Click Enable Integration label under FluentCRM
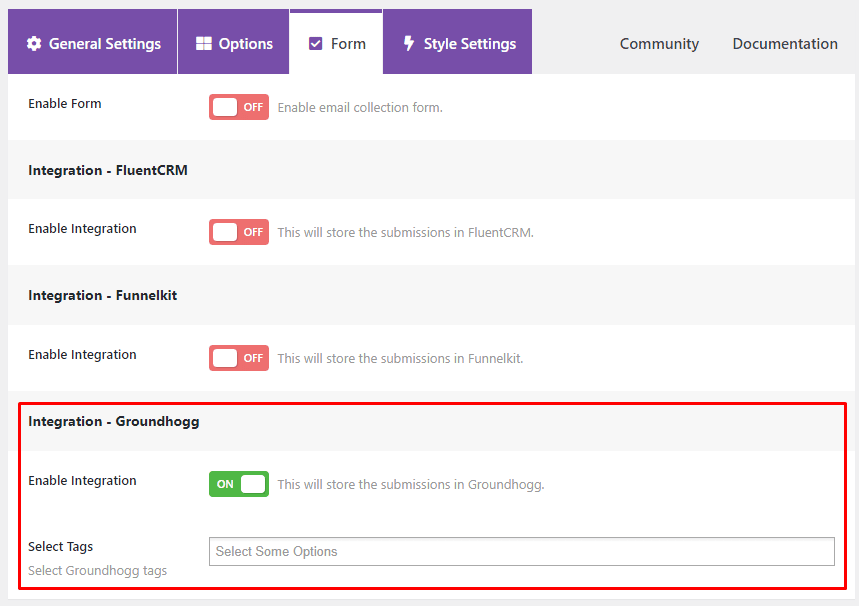859x606 pixels. point(82,228)
